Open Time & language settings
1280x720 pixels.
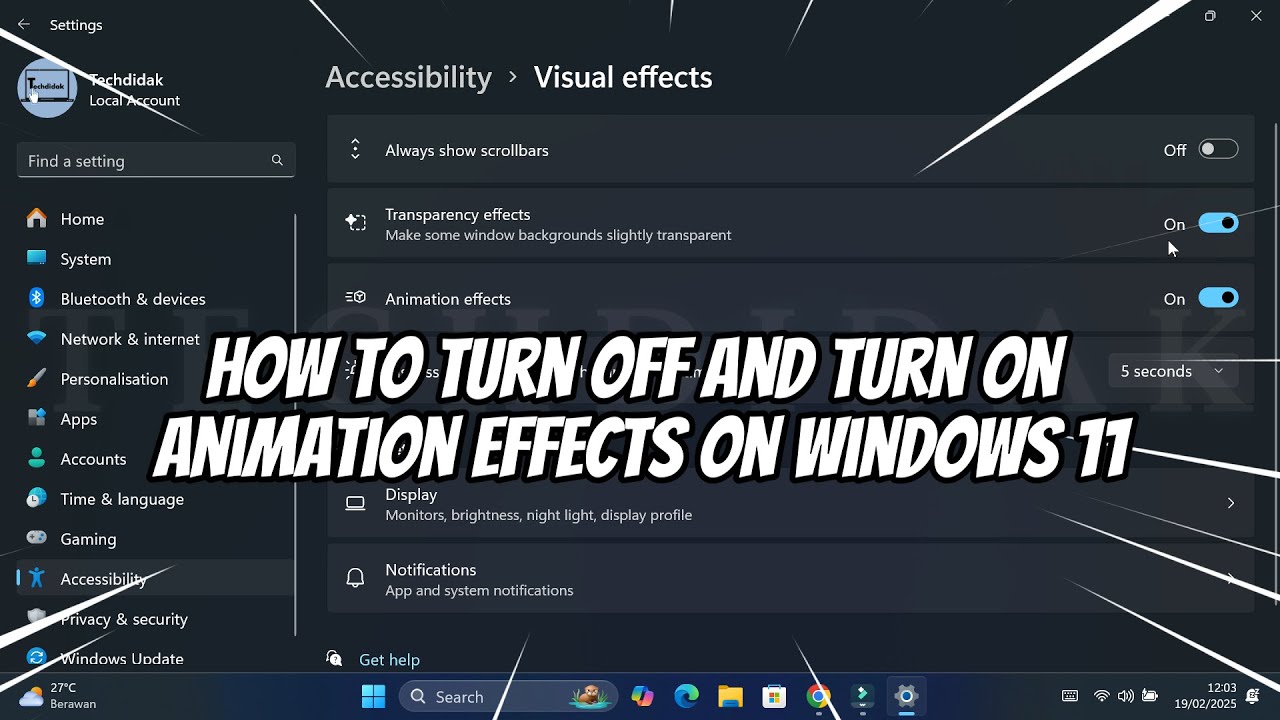(x=156, y=498)
